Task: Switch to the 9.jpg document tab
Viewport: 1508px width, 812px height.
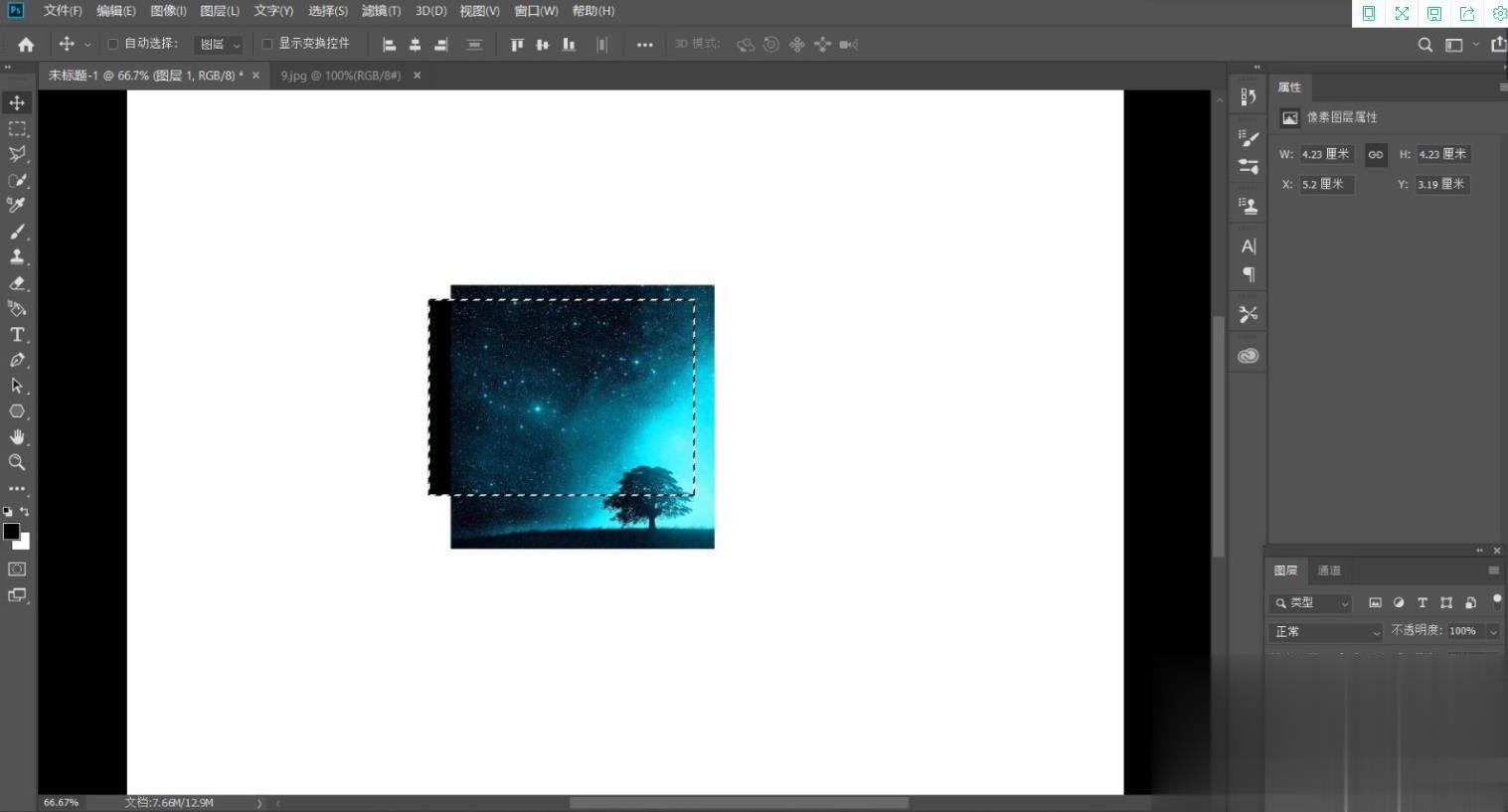Action: (340, 76)
